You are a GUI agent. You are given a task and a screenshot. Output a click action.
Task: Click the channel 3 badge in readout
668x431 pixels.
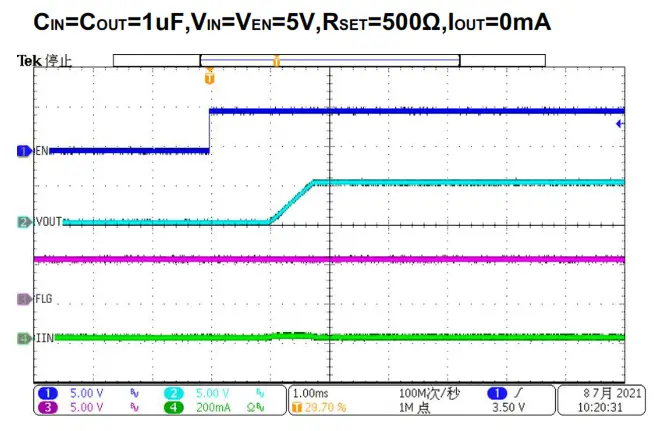47,408
